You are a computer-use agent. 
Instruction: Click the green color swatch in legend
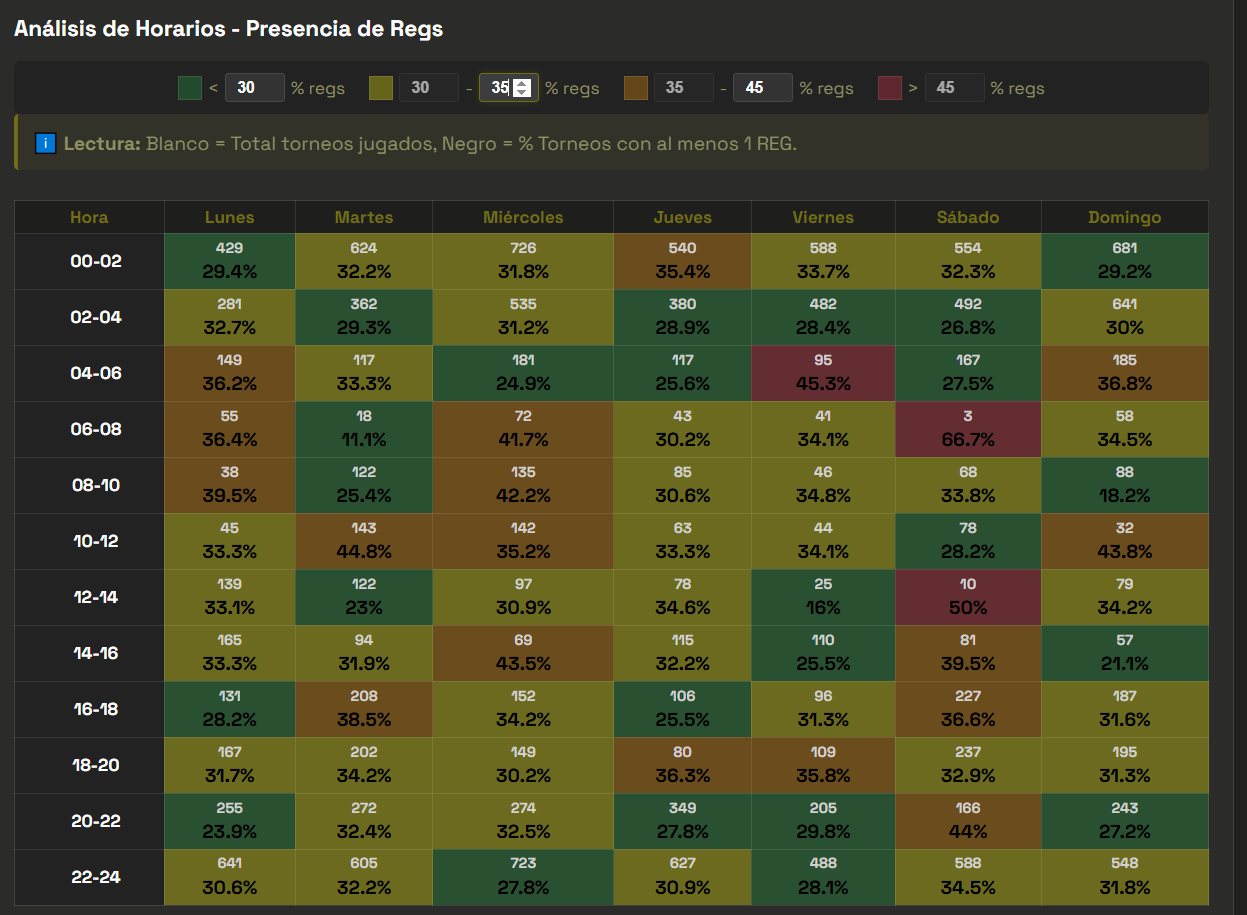(190, 88)
